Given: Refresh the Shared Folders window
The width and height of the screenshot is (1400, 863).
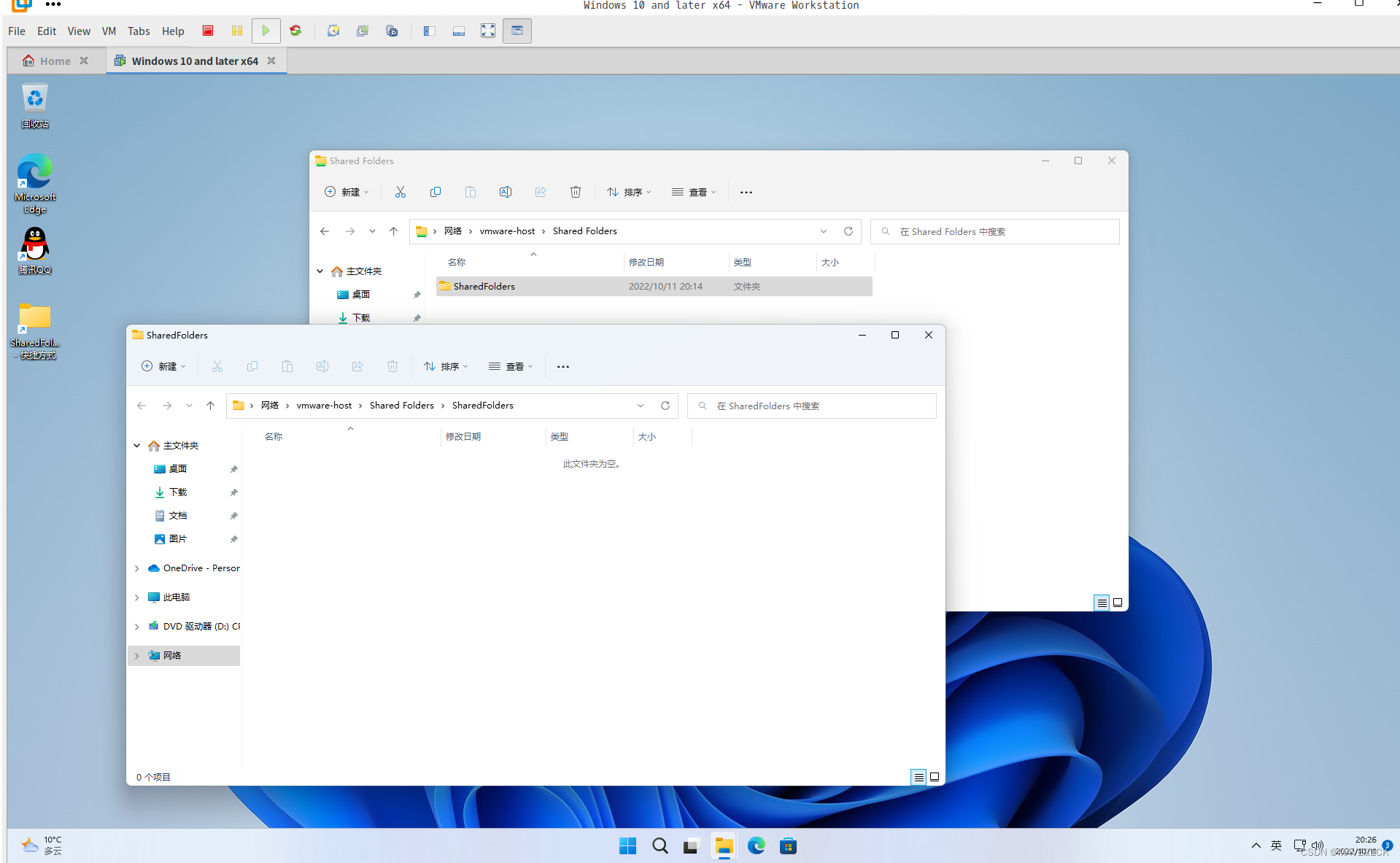Looking at the screenshot, I should (848, 231).
